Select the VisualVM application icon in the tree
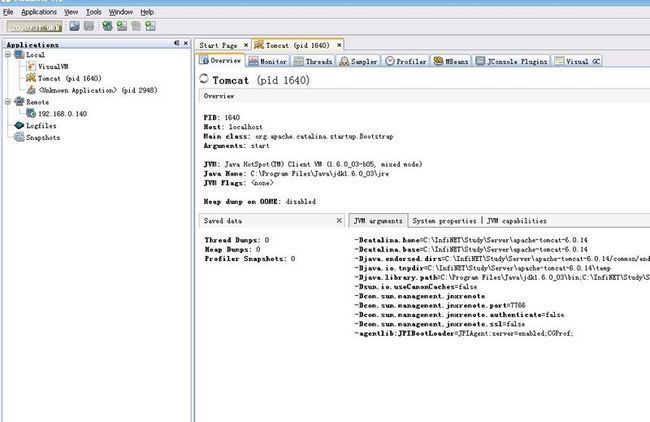Image resolution: width=650 pixels, height=422 pixels. coord(31,66)
